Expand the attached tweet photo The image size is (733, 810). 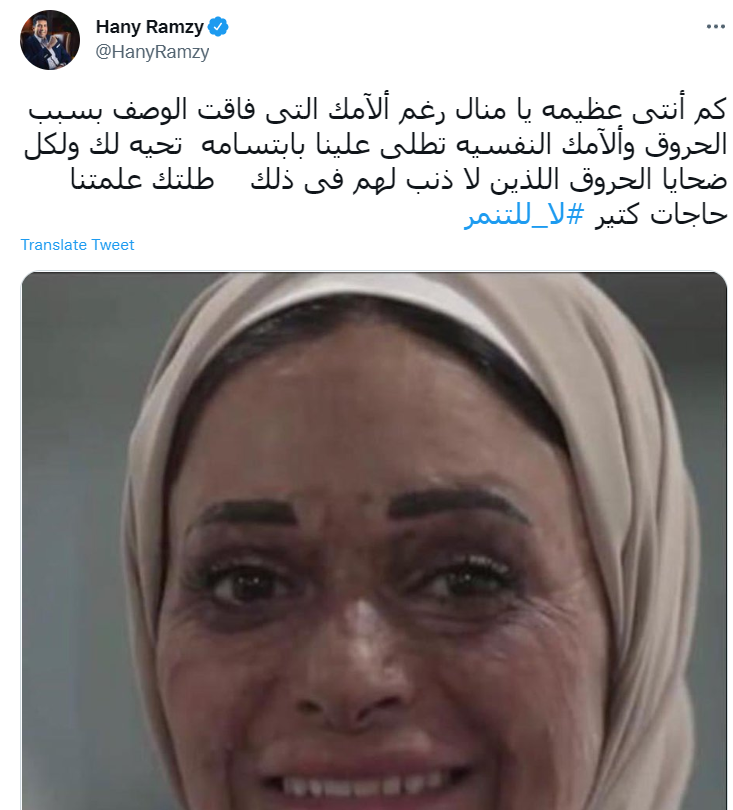point(374,540)
